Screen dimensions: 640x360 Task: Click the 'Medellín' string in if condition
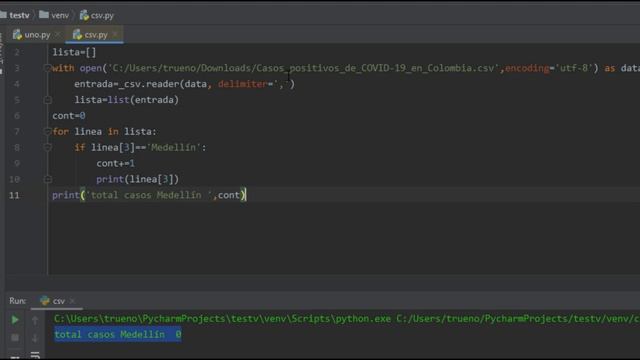(x=173, y=147)
